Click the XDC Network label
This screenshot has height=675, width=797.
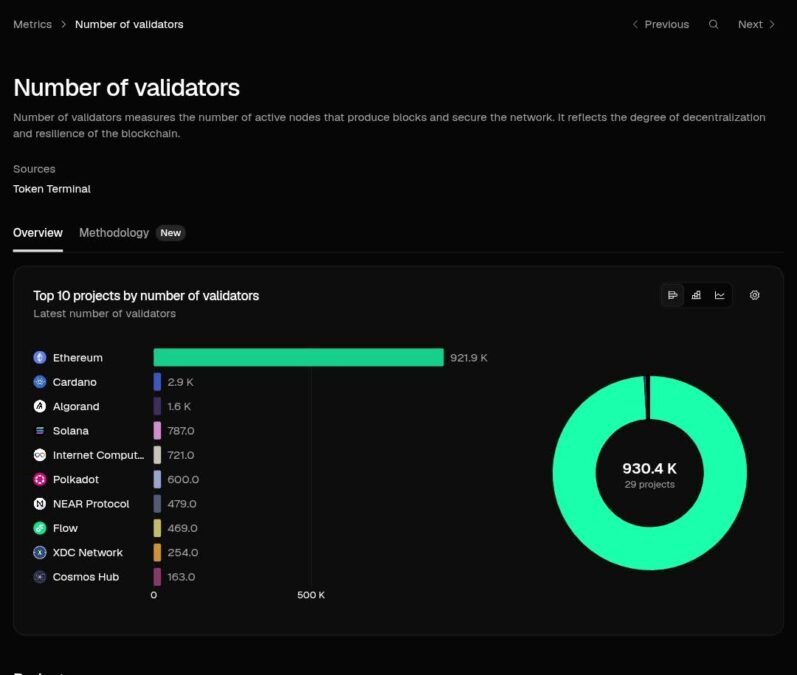click(87, 553)
